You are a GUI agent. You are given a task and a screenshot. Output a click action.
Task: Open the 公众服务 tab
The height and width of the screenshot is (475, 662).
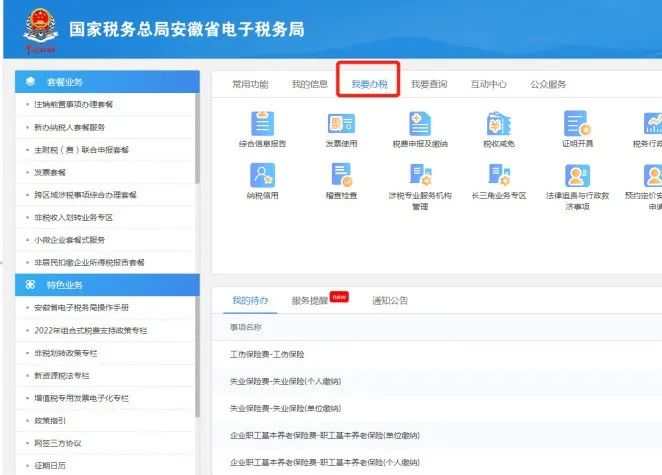click(x=548, y=84)
